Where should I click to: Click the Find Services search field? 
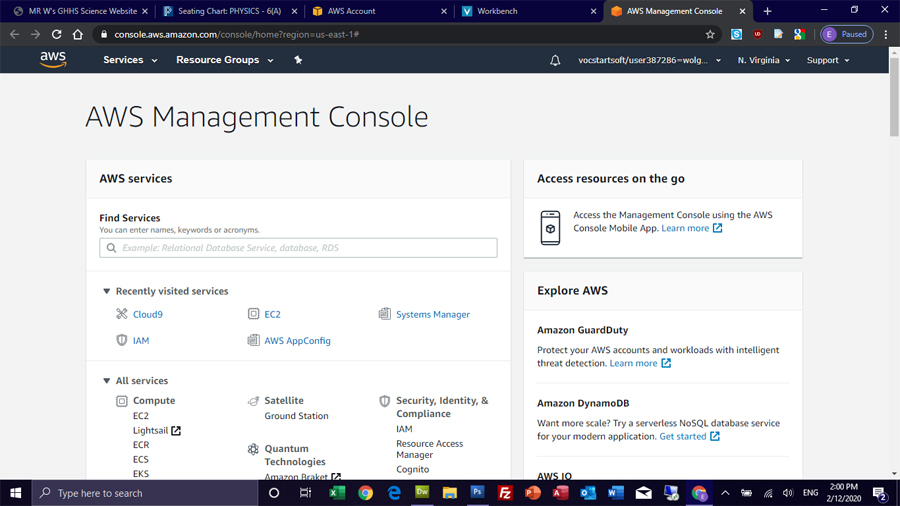point(298,248)
